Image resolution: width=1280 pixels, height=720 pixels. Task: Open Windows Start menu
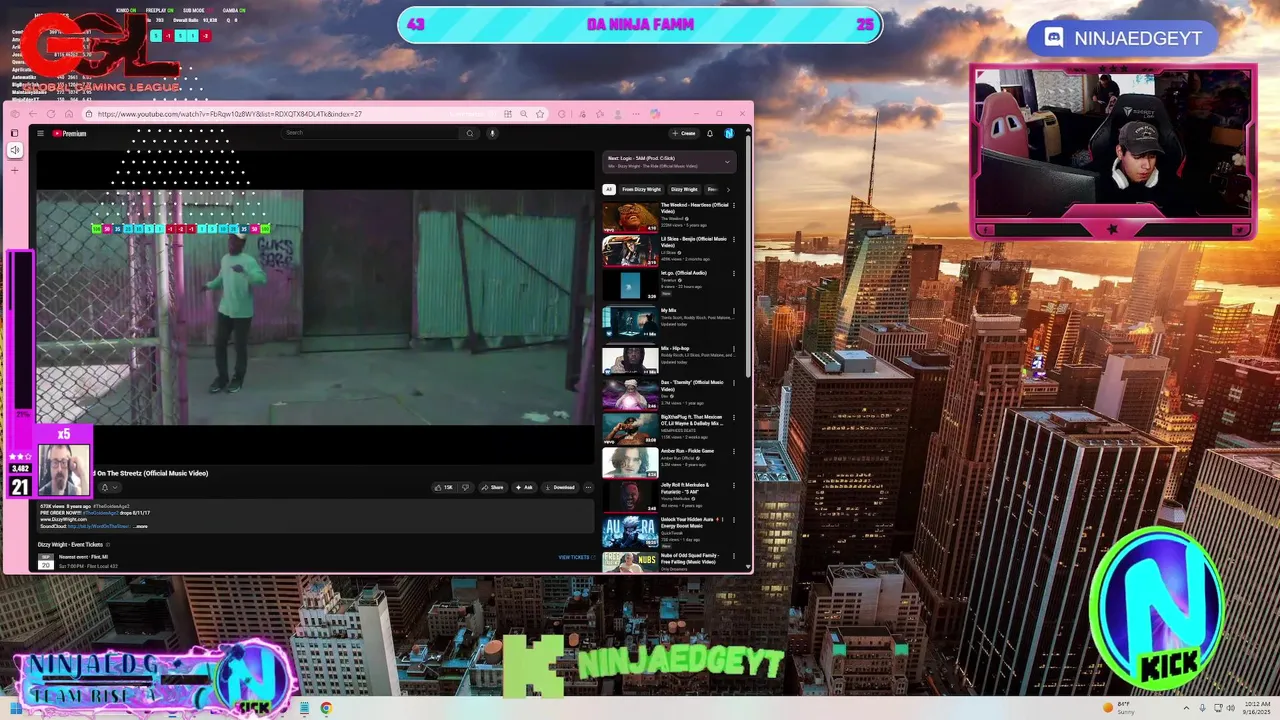click(15, 708)
